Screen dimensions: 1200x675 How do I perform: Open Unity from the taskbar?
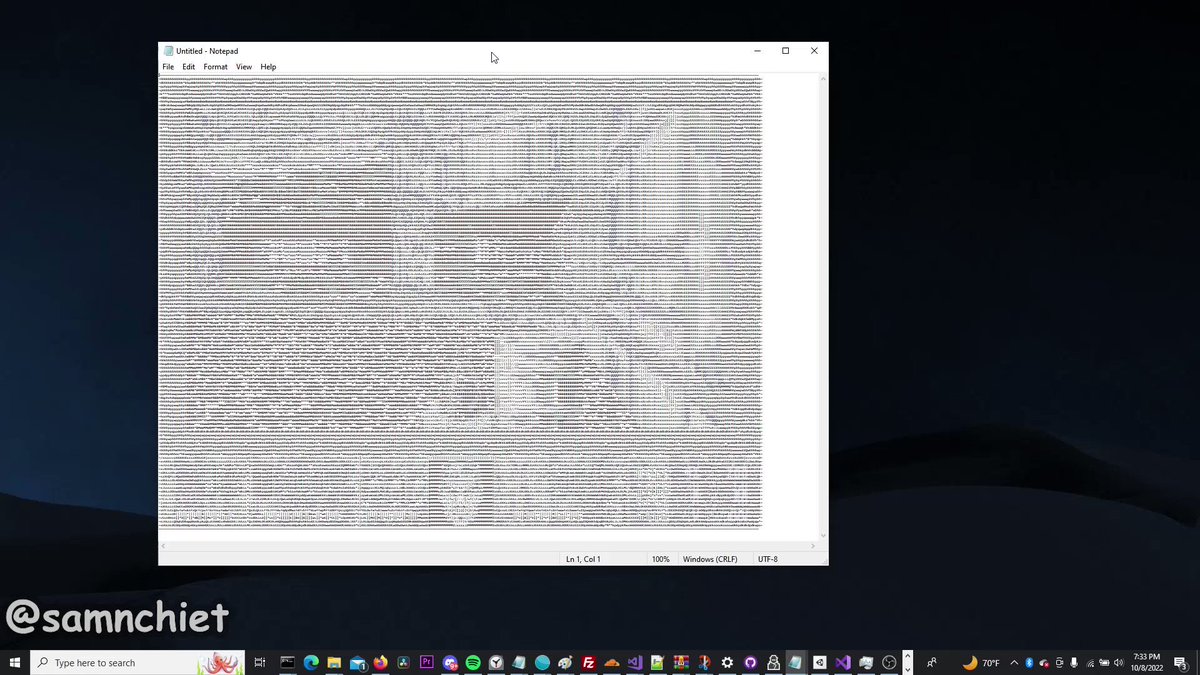819,662
